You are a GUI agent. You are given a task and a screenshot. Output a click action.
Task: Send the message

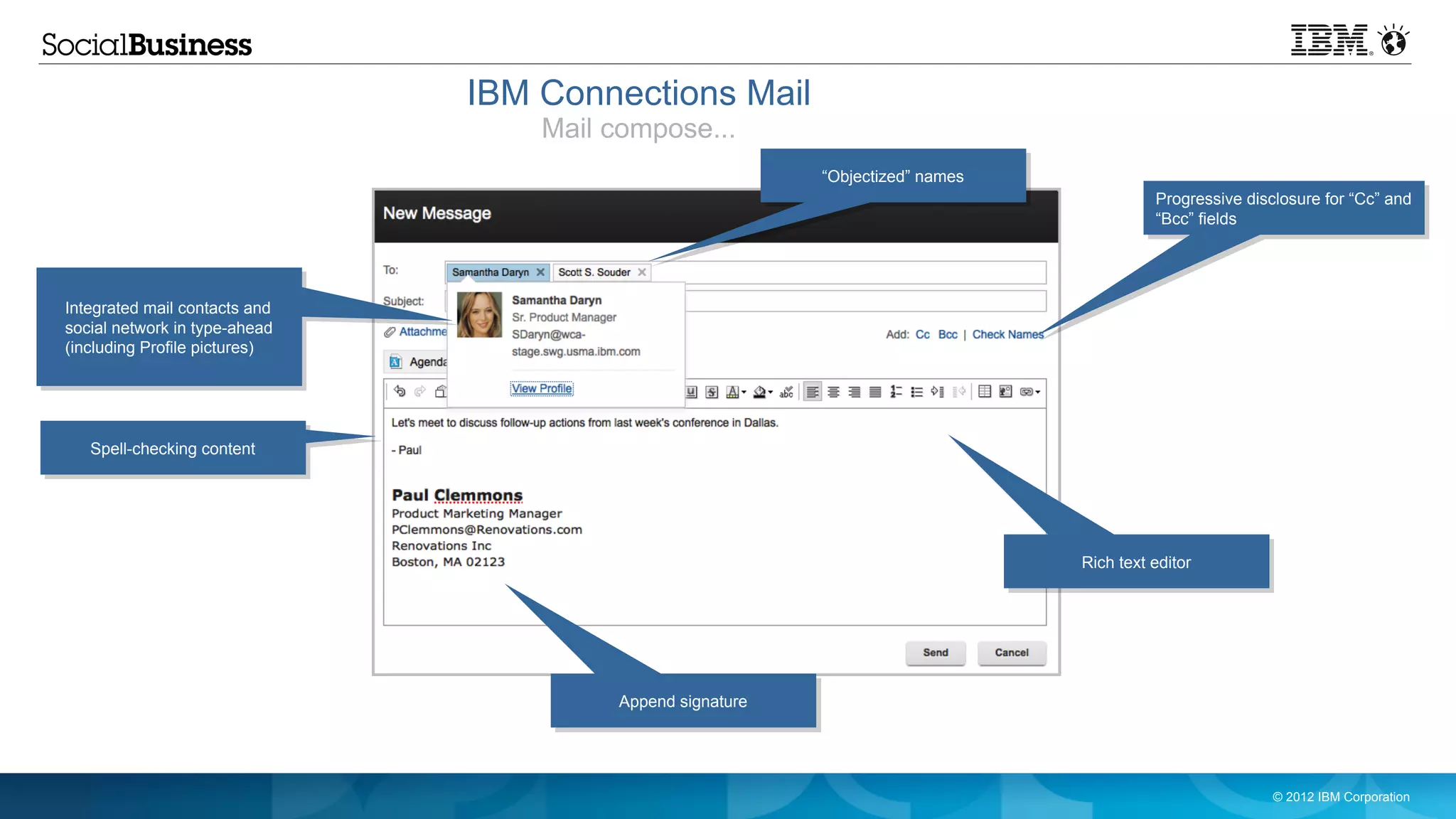click(936, 653)
